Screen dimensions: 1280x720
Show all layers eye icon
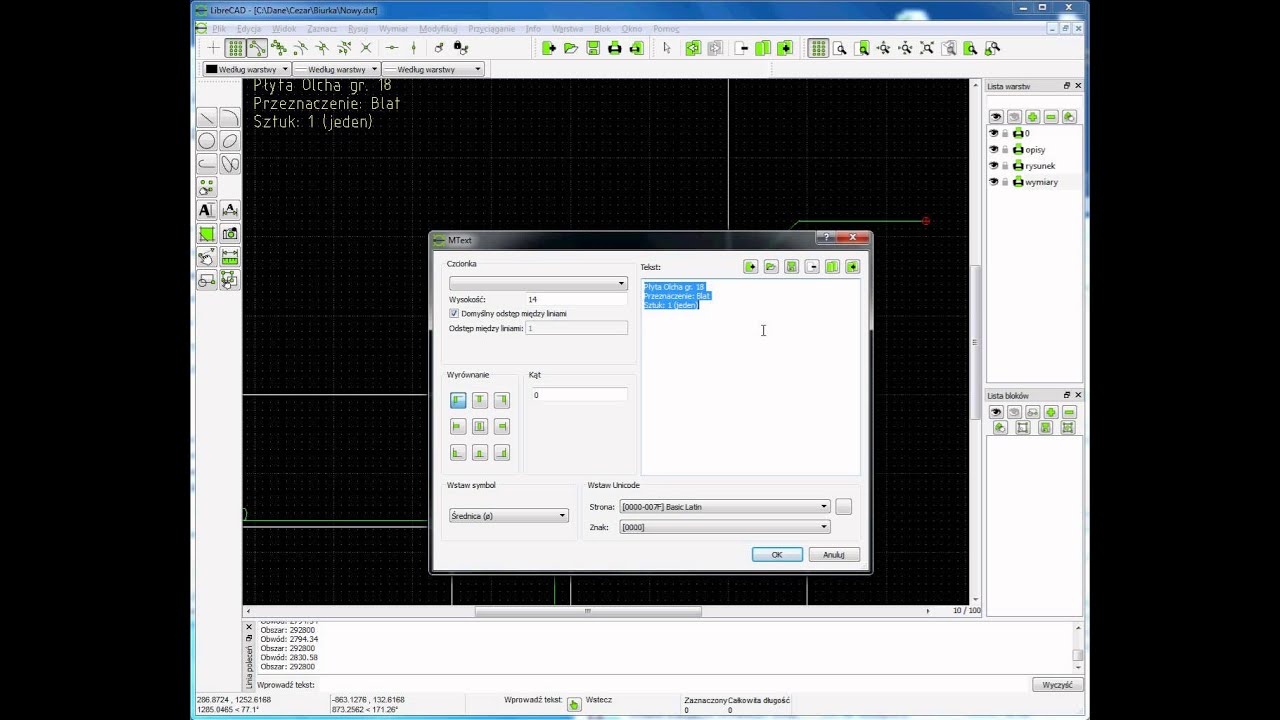(996, 117)
